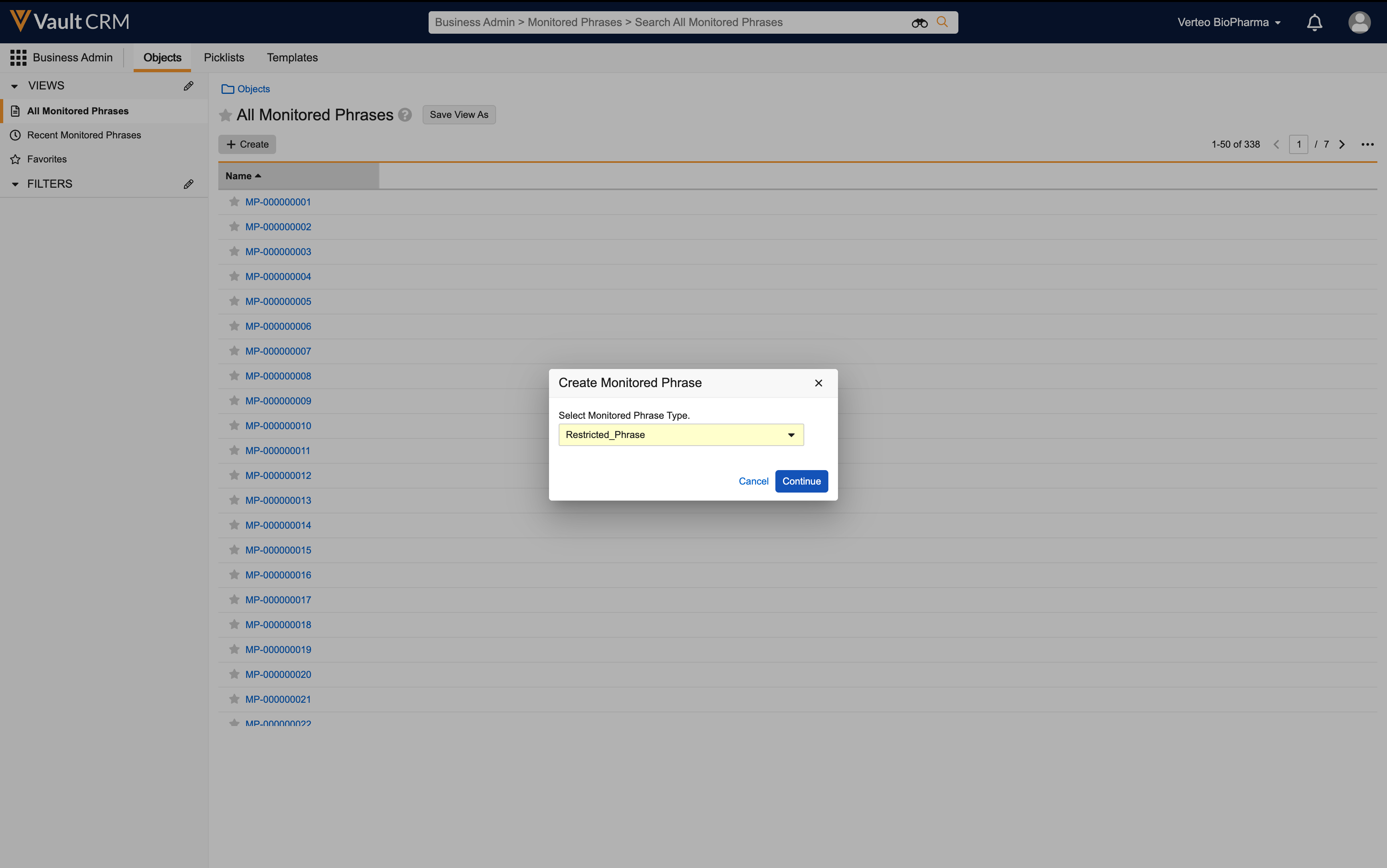1387x868 pixels.
Task: Click the page number input field
Action: (x=1298, y=145)
